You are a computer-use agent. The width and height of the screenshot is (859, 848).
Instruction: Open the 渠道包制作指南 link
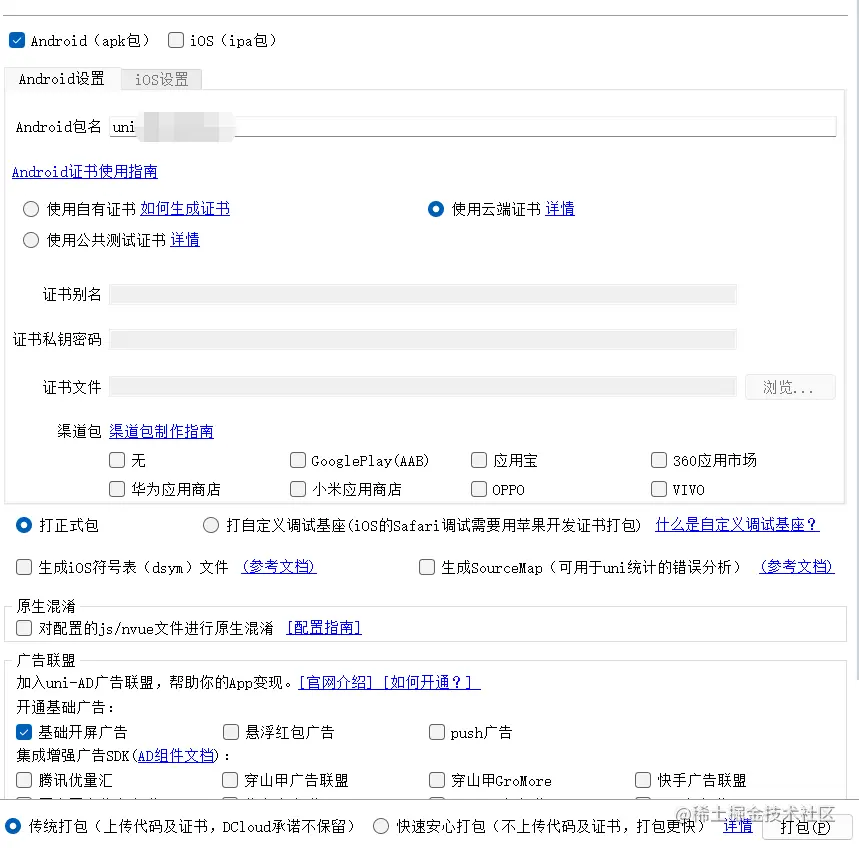point(161,432)
